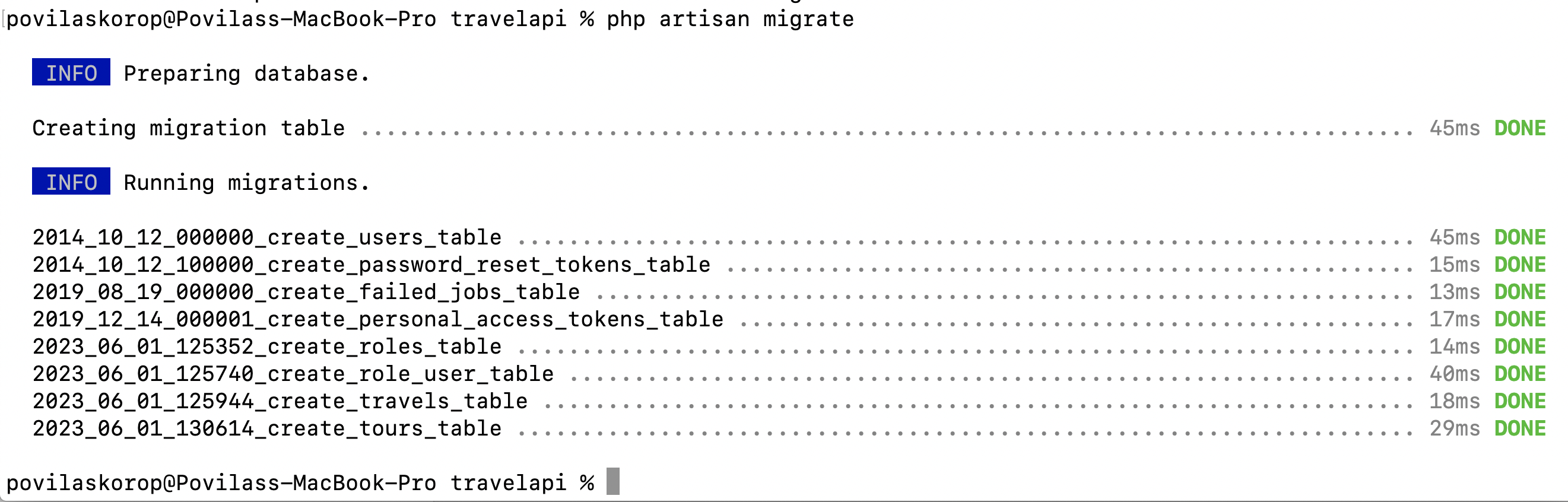Screen dimensions: 1568x502
Task: Click the 40ms timing for create_role_user_table
Action: [1454, 374]
